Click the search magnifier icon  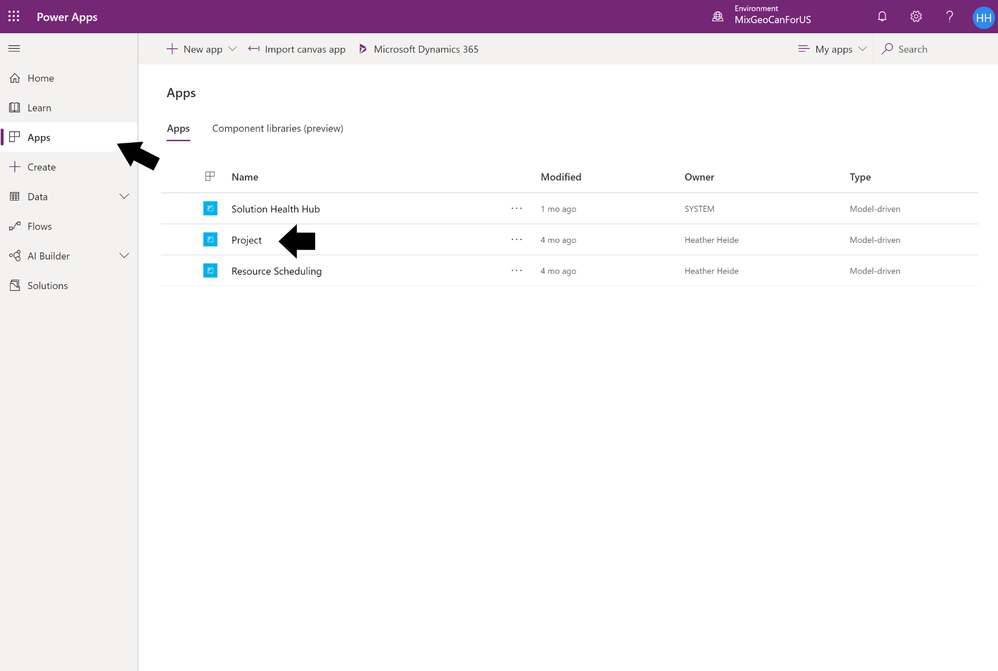pos(887,48)
